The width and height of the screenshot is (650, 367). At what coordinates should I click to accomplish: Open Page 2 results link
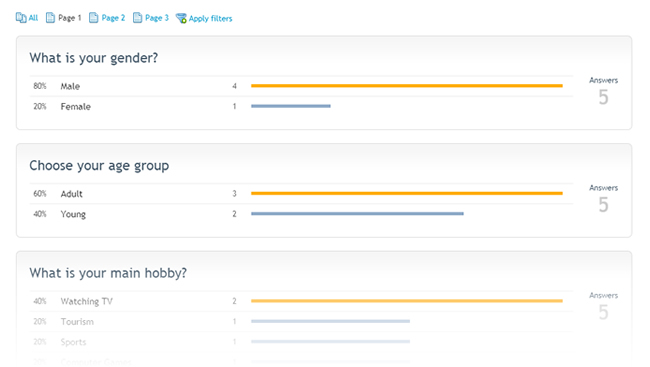click(113, 18)
